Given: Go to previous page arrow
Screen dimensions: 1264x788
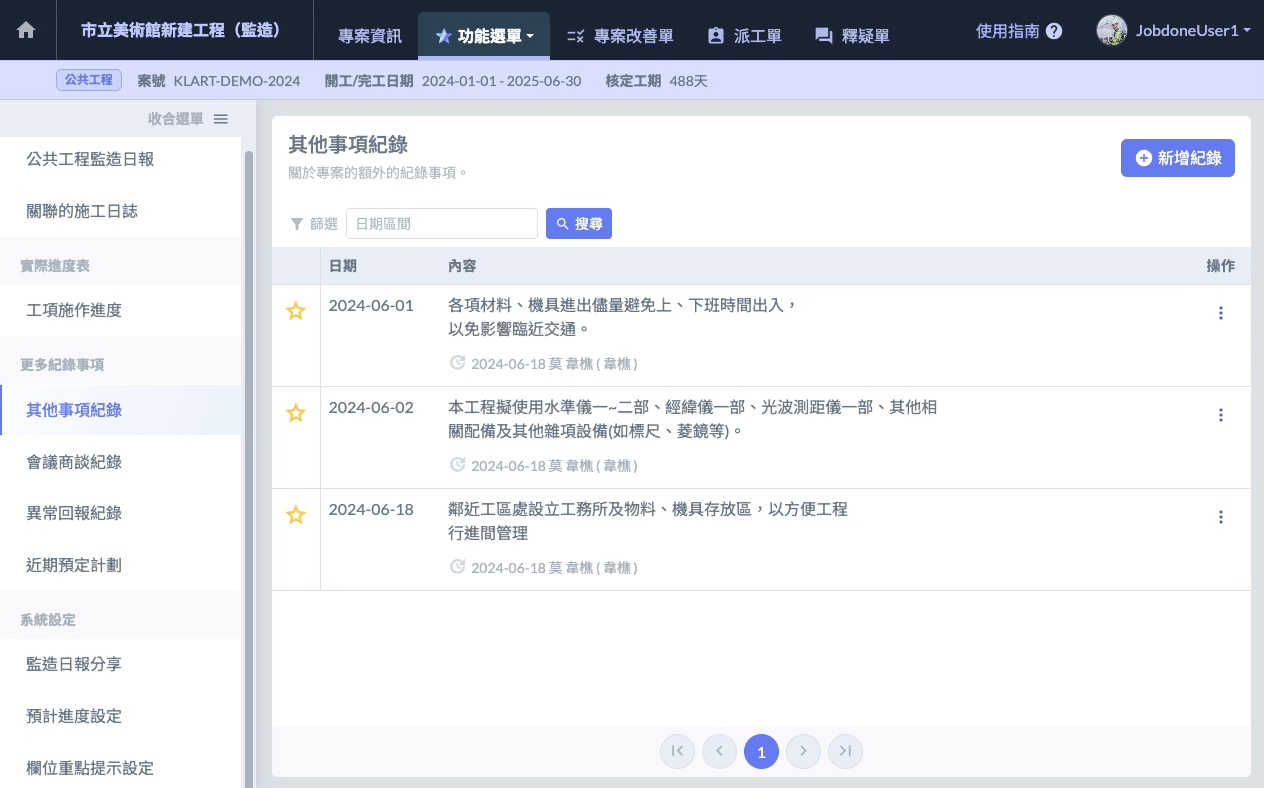Looking at the screenshot, I should pos(719,751).
